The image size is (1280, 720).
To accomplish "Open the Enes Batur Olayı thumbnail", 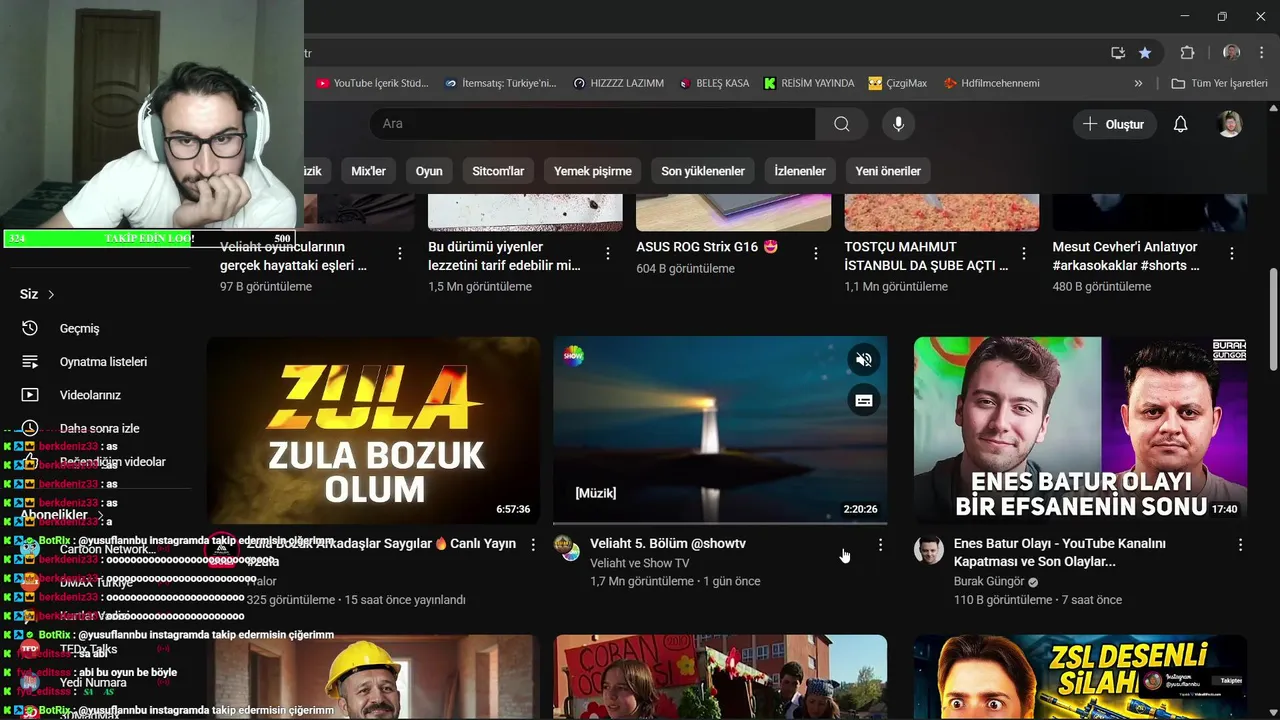I will click(1080, 430).
